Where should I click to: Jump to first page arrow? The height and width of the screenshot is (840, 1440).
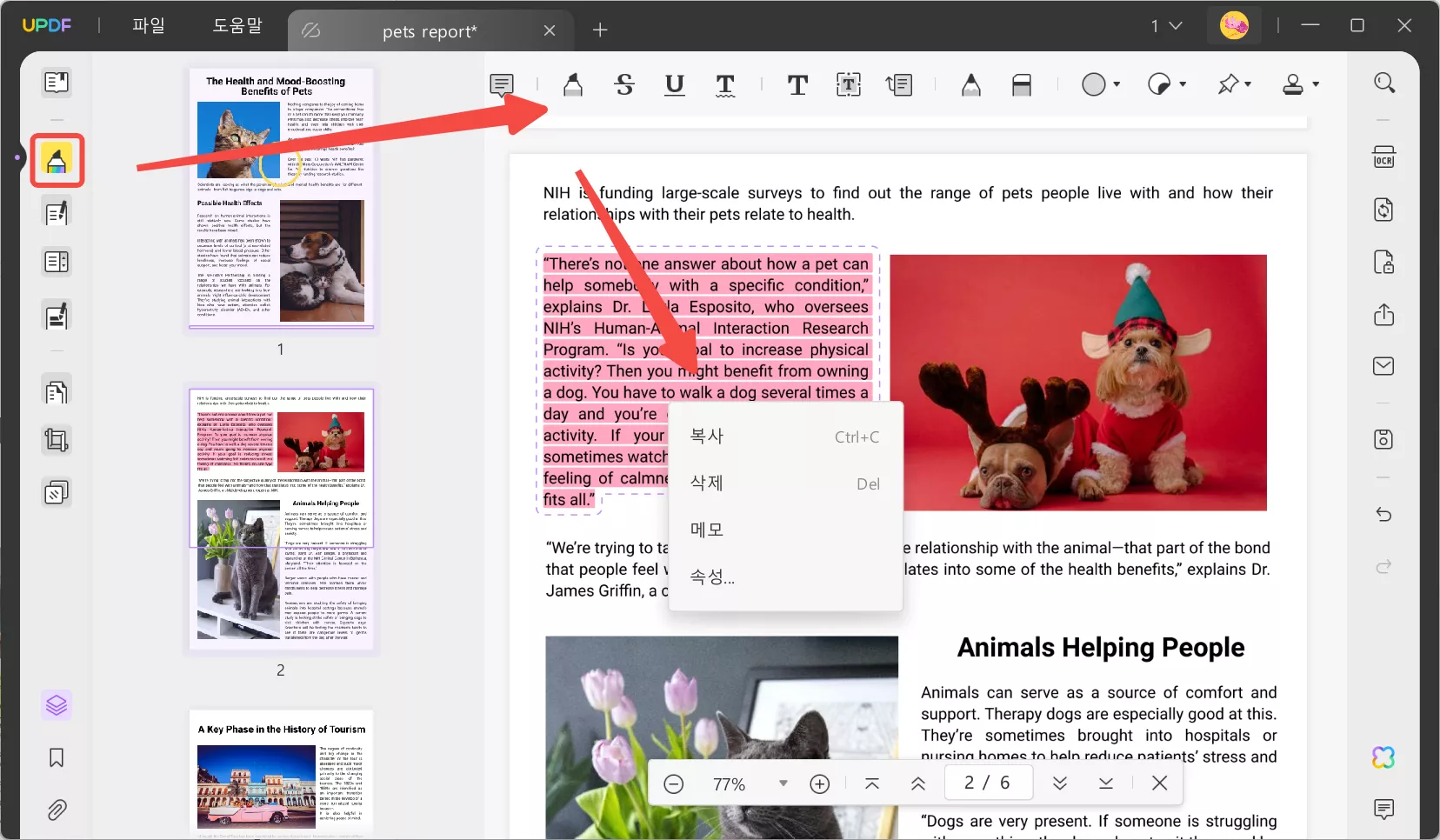click(872, 783)
